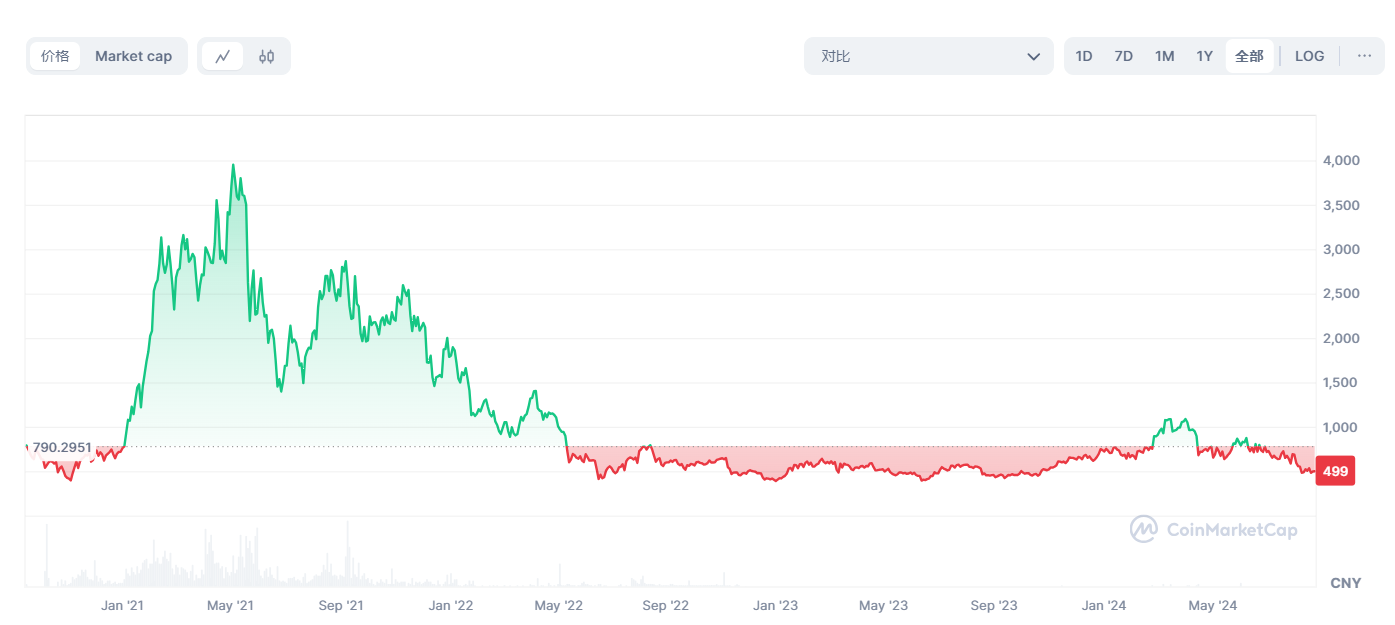
Task: Click the May '21 price peak
Action: pyautogui.click(x=233, y=166)
